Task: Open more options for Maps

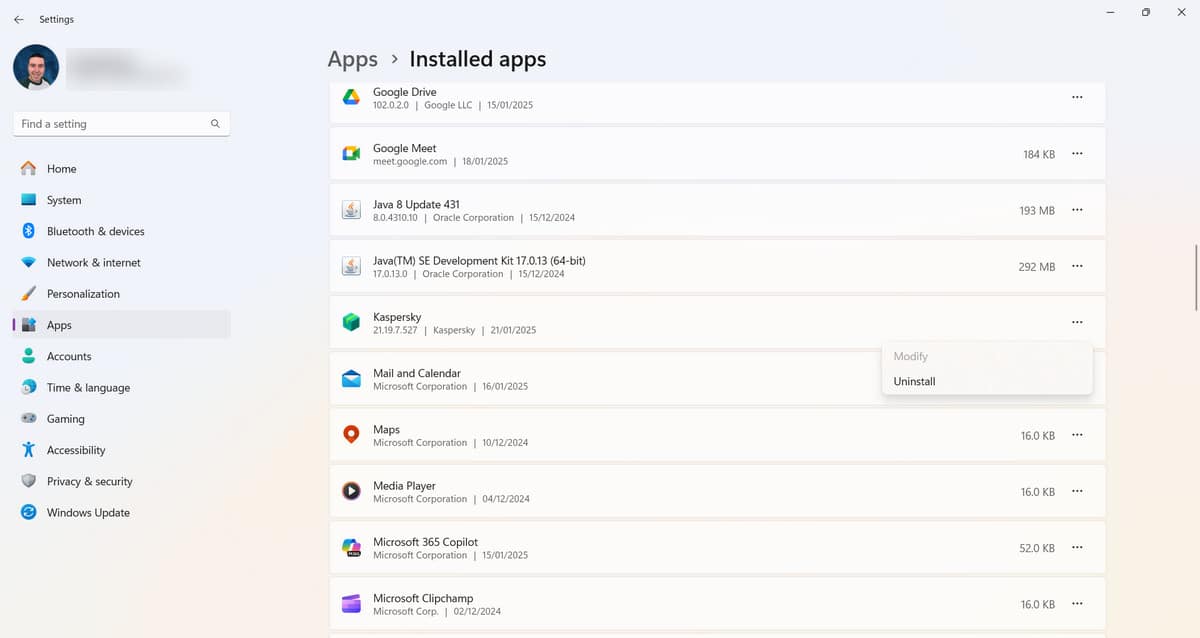Action: 1077,435
